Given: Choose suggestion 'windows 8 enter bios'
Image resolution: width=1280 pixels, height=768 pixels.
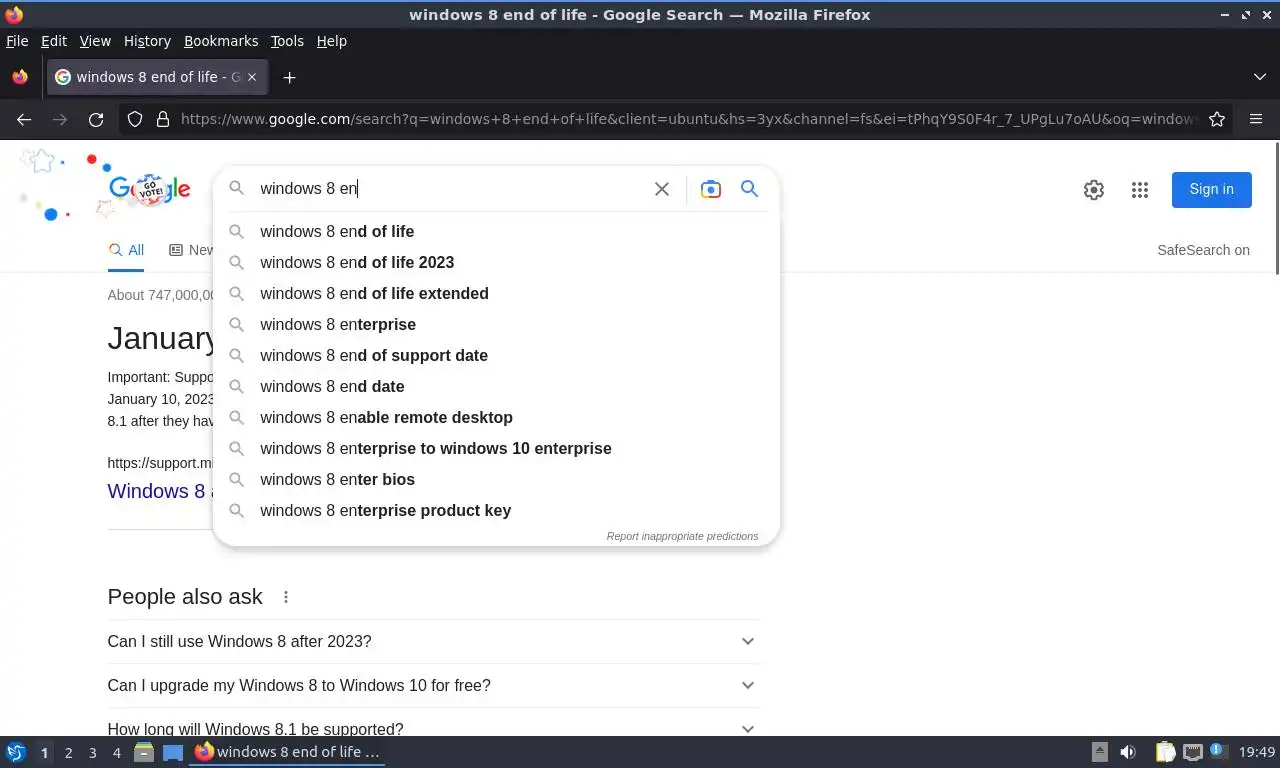Looking at the screenshot, I should (x=496, y=479).
